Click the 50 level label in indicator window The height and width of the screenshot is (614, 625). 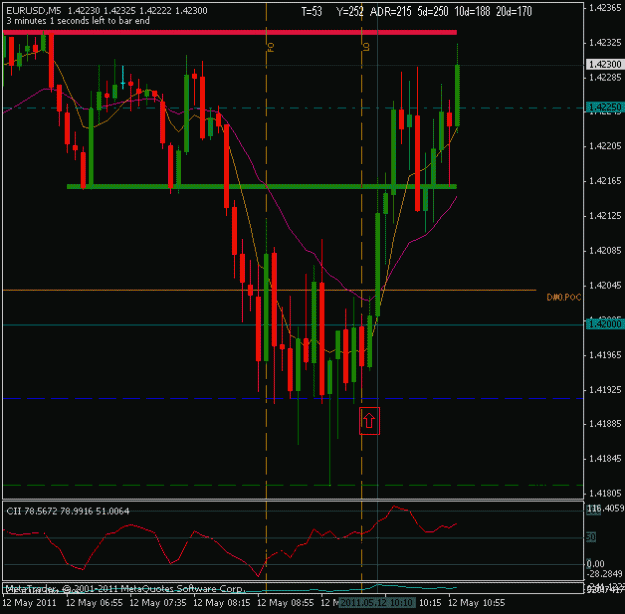pos(591,537)
